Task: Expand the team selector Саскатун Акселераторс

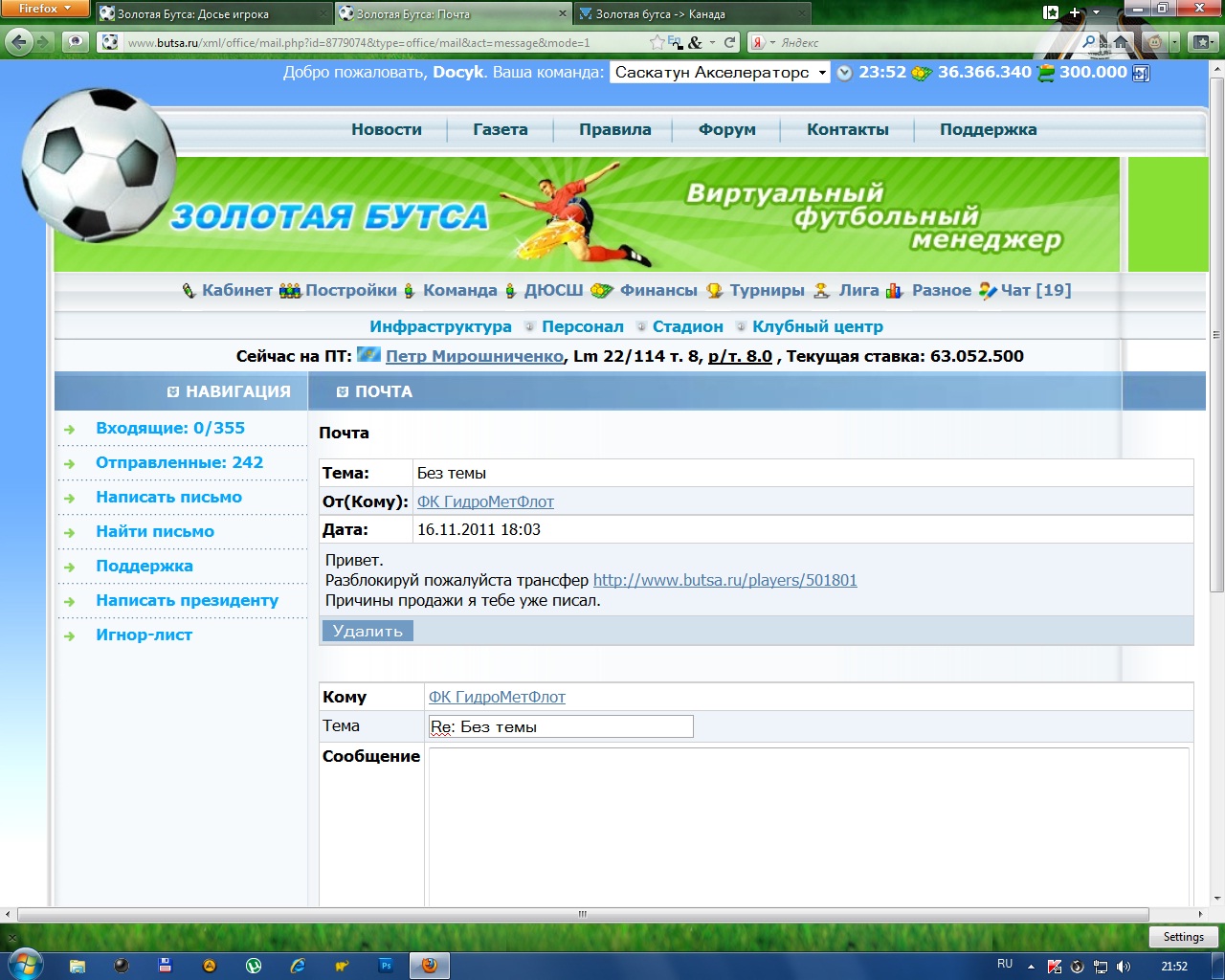Action: [720, 73]
